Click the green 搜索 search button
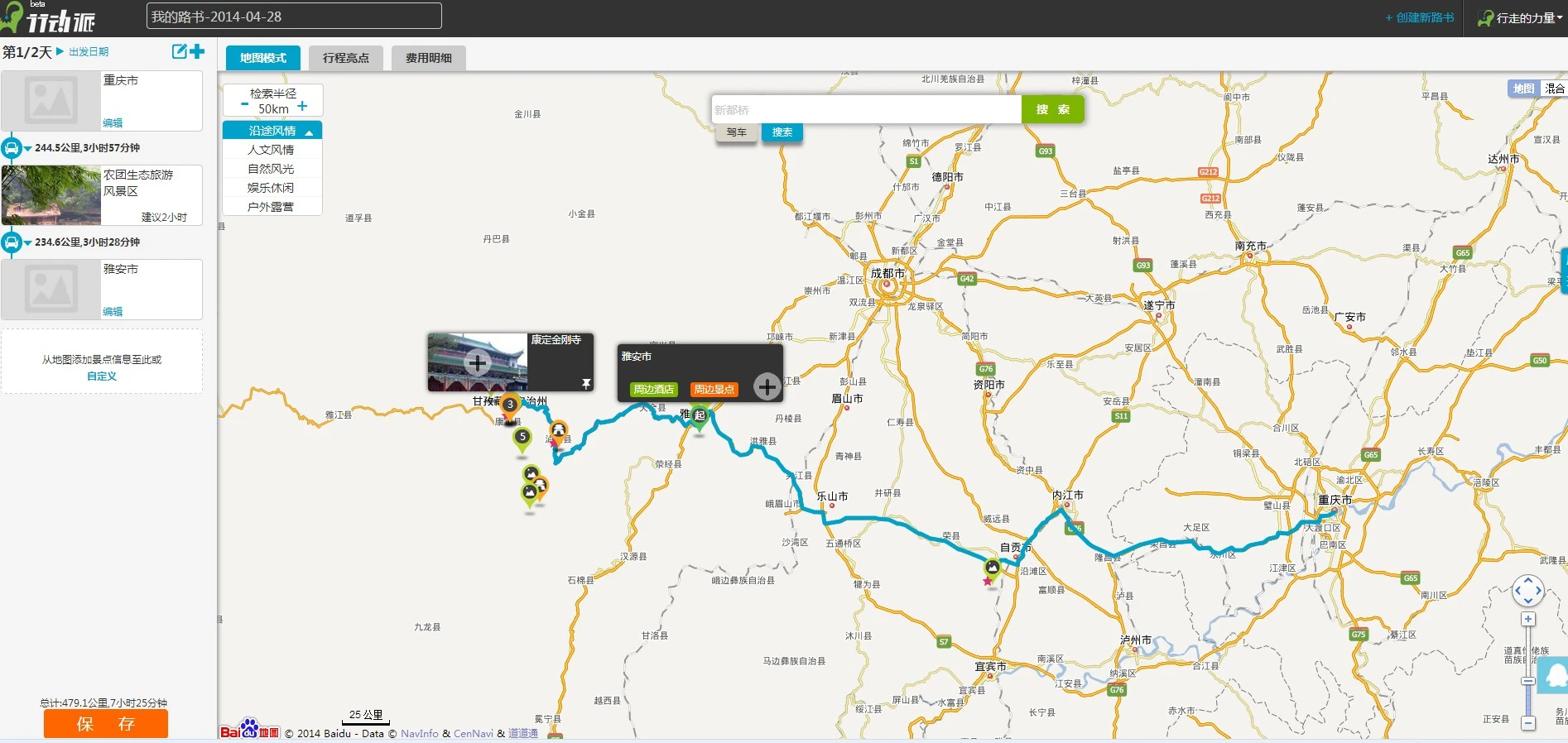The height and width of the screenshot is (743, 1568). tap(1052, 109)
